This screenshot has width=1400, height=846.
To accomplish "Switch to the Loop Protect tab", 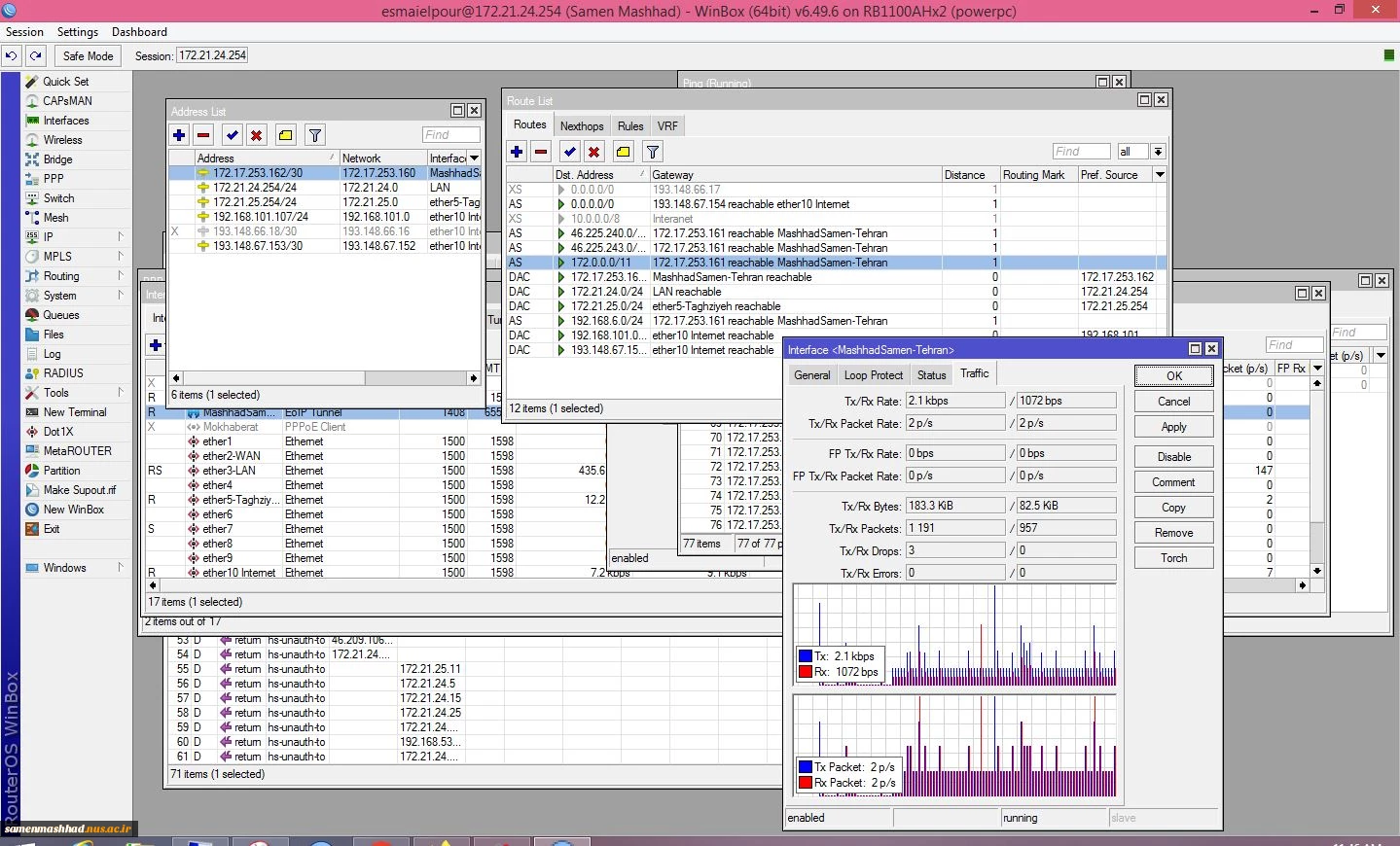I will tap(874, 375).
